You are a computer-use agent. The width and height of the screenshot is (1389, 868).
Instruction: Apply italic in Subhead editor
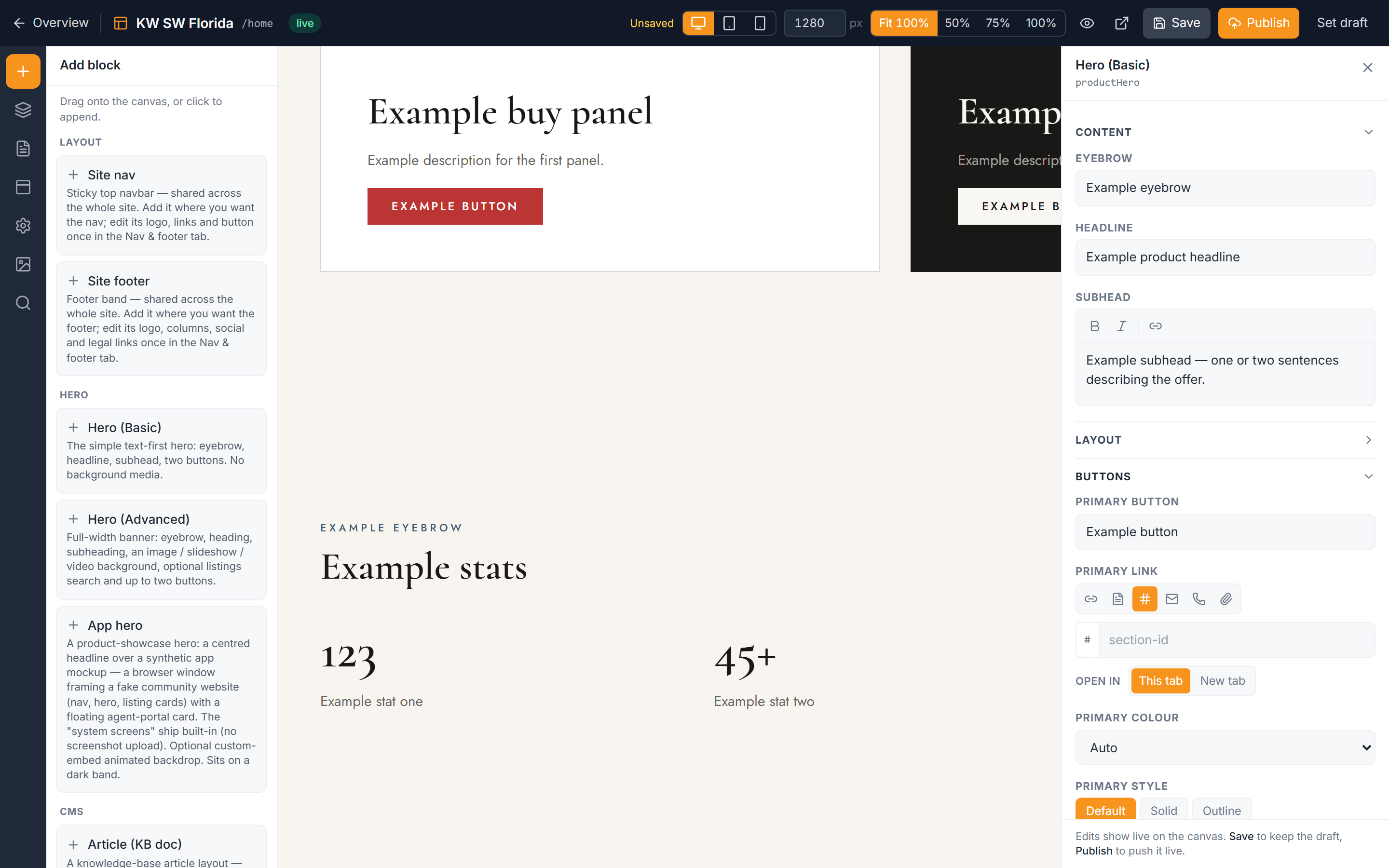click(1121, 326)
